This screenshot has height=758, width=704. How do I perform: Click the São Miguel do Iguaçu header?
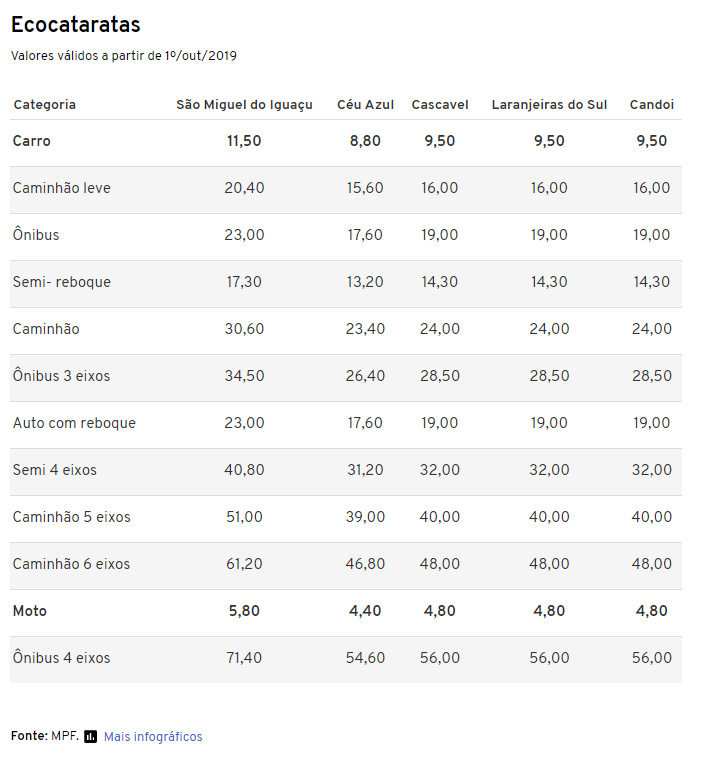pos(244,105)
